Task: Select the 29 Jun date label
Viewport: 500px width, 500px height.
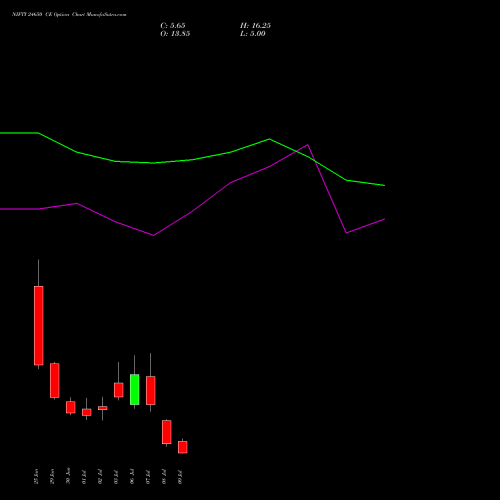Action: [x=52, y=476]
